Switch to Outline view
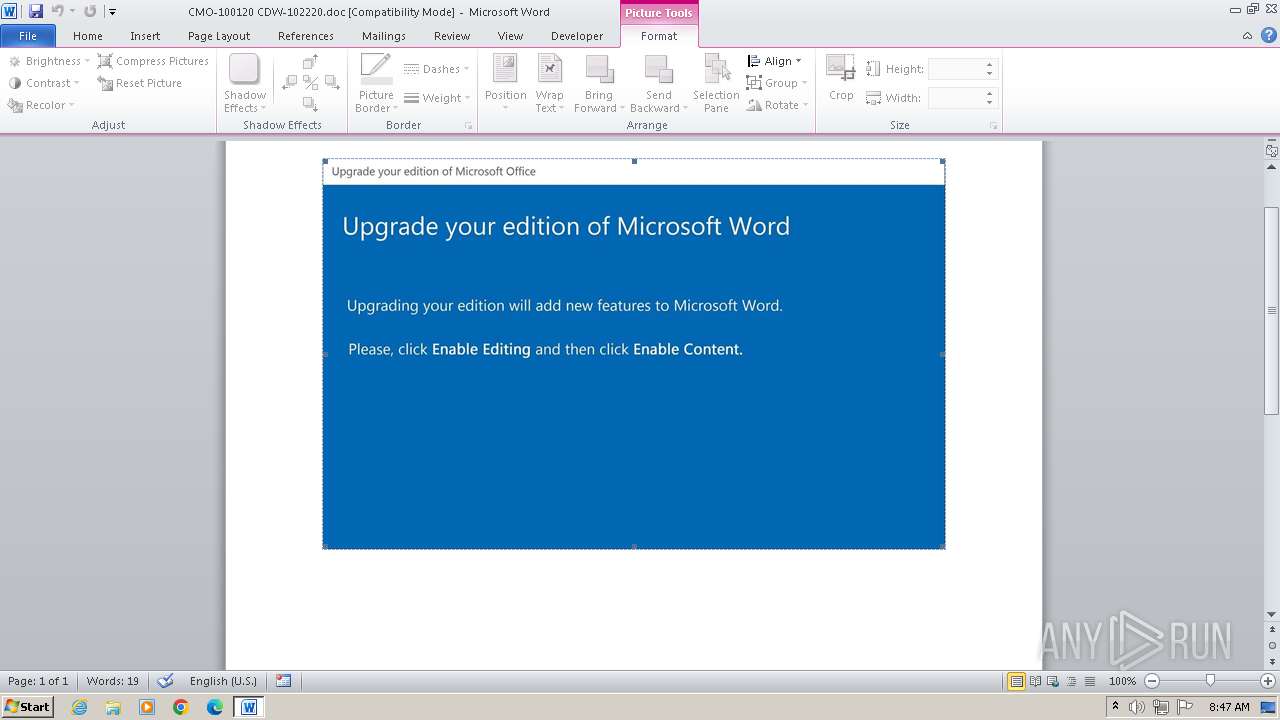 (x=1071, y=681)
